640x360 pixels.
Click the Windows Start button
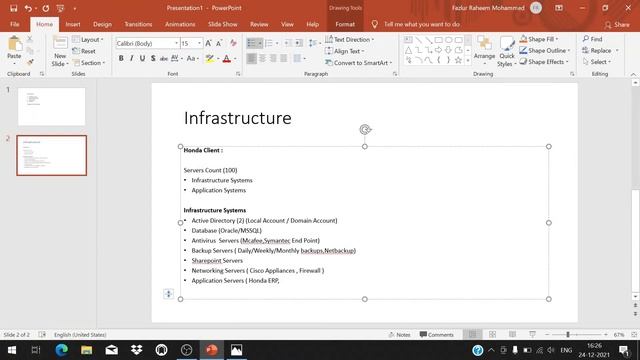(11, 350)
